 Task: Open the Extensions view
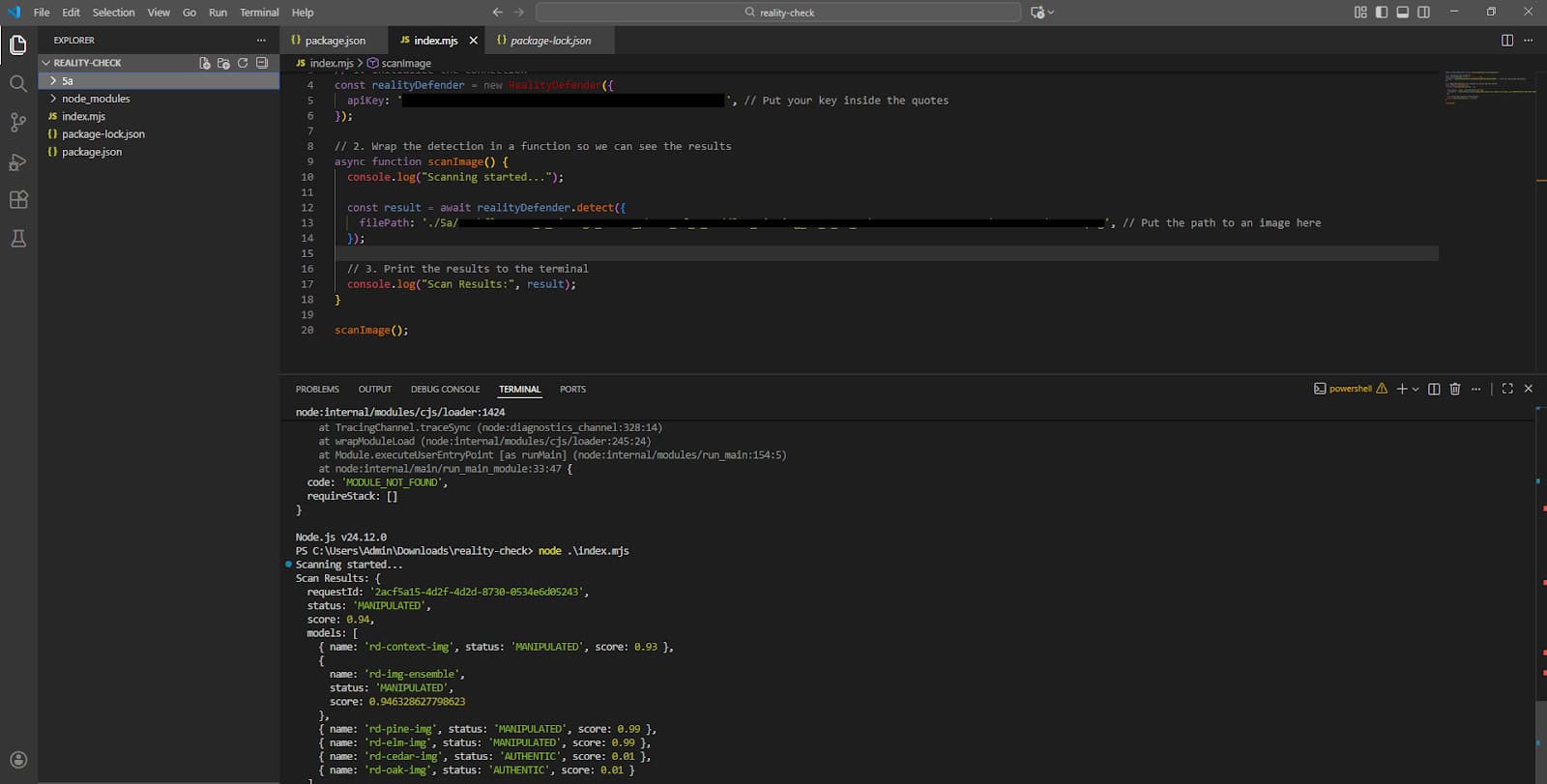(x=18, y=200)
